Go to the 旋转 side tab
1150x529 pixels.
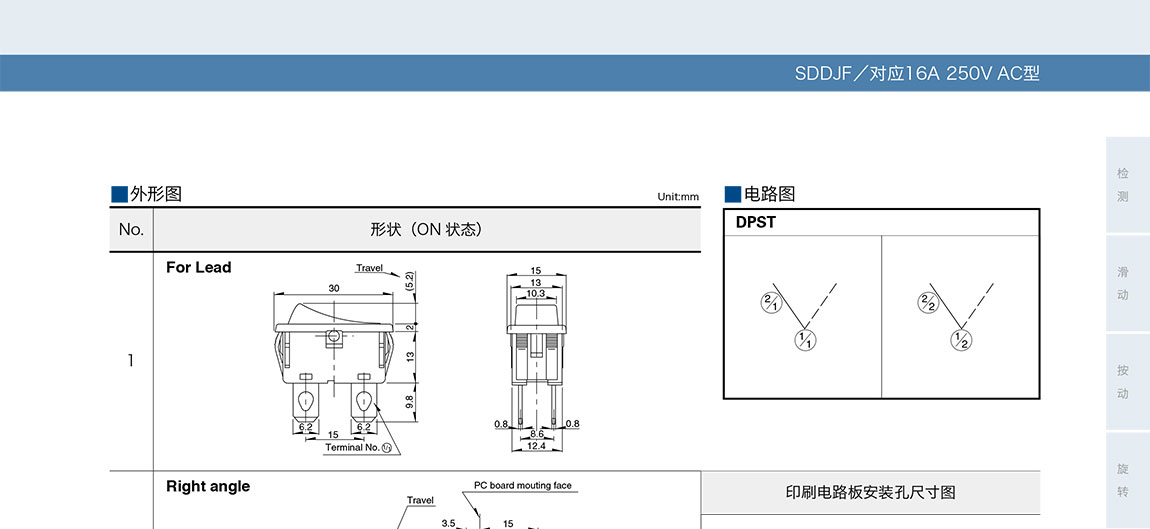[x=1123, y=480]
